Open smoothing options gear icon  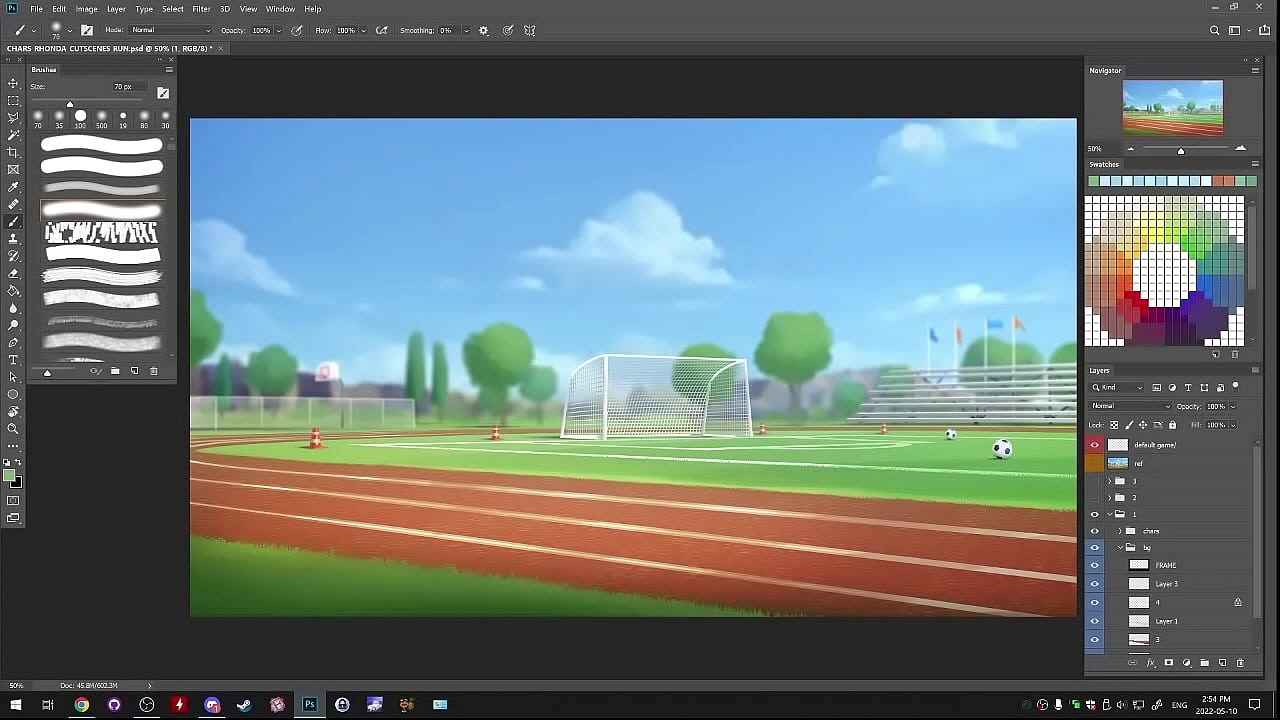pos(484,31)
